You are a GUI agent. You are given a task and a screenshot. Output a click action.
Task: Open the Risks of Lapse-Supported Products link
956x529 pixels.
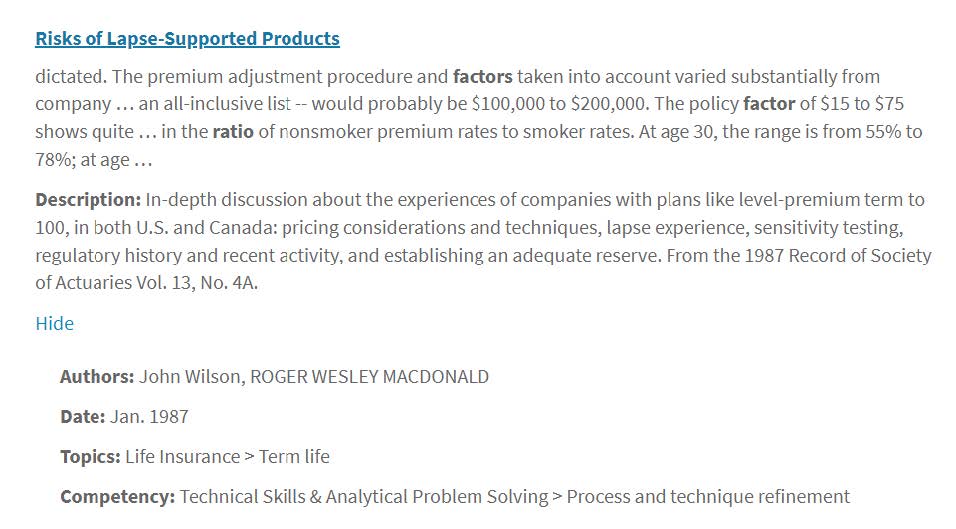(x=187, y=38)
